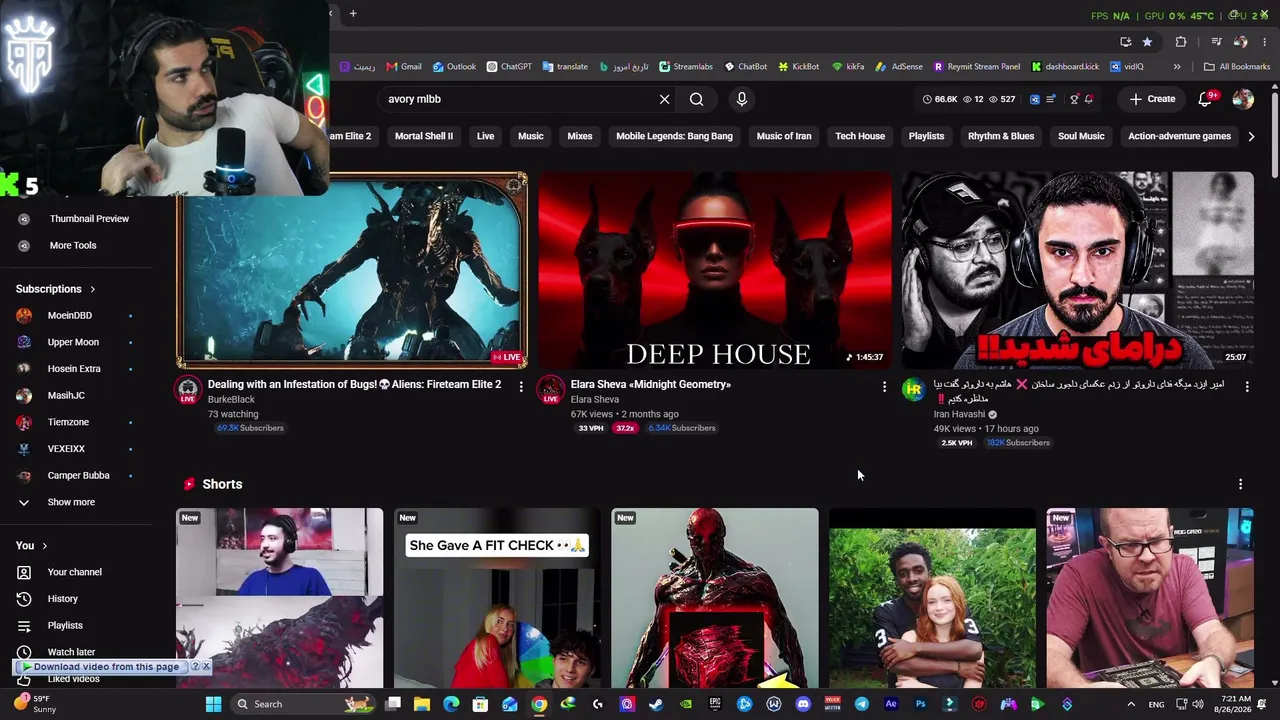Open File Explorer from the taskbar
The height and width of the screenshot is (720, 1280).
point(422,704)
